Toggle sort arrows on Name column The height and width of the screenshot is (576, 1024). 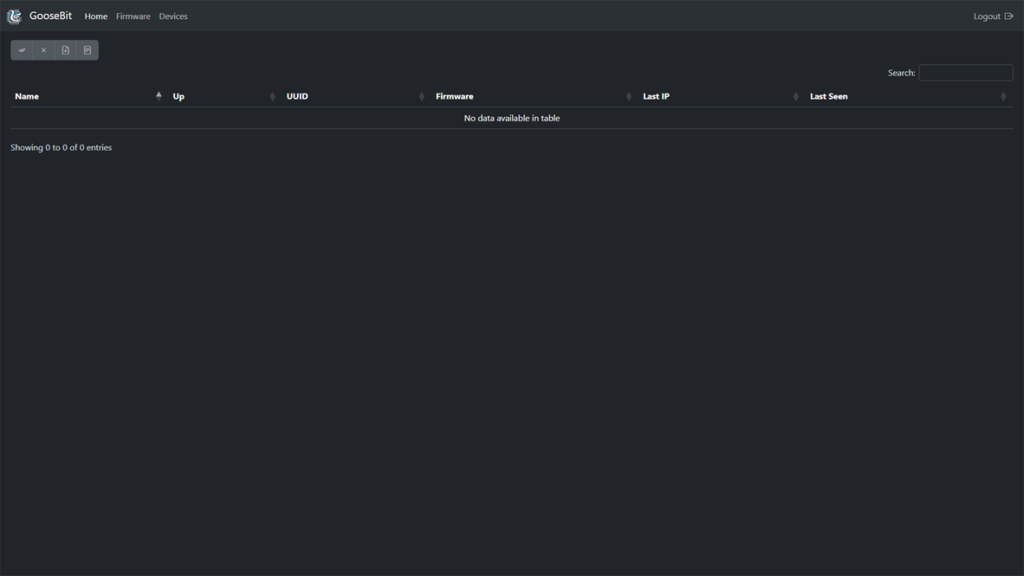pos(158,96)
